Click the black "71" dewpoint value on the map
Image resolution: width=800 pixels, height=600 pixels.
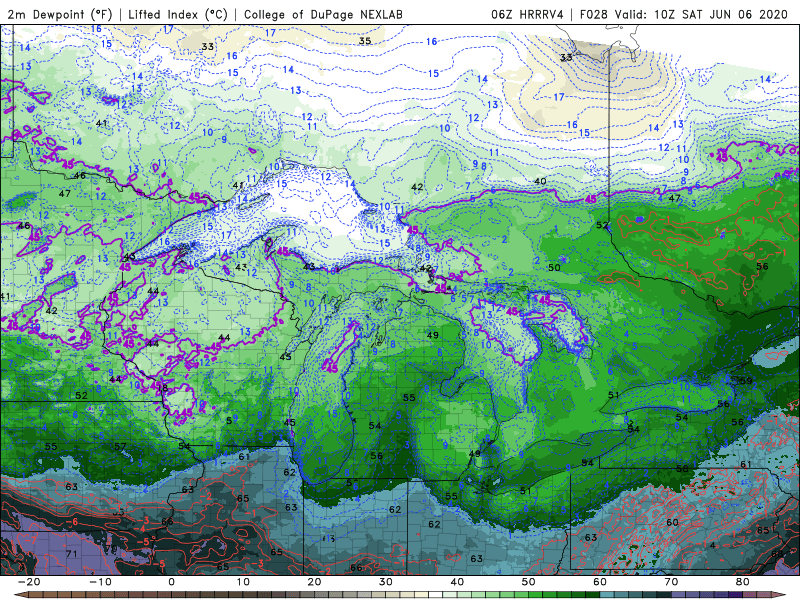pyautogui.click(x=71, y=554)
